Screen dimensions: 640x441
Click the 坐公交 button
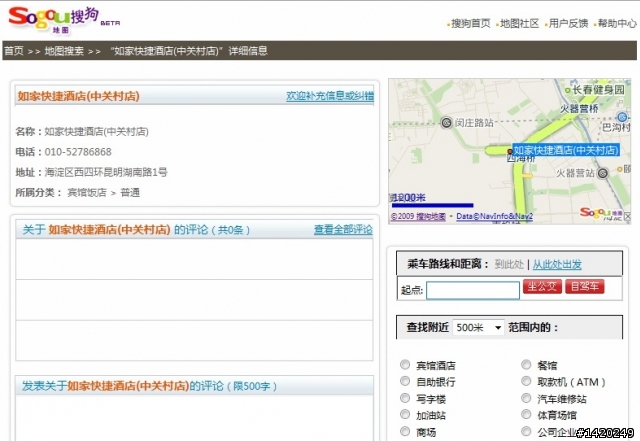[542, 287]
